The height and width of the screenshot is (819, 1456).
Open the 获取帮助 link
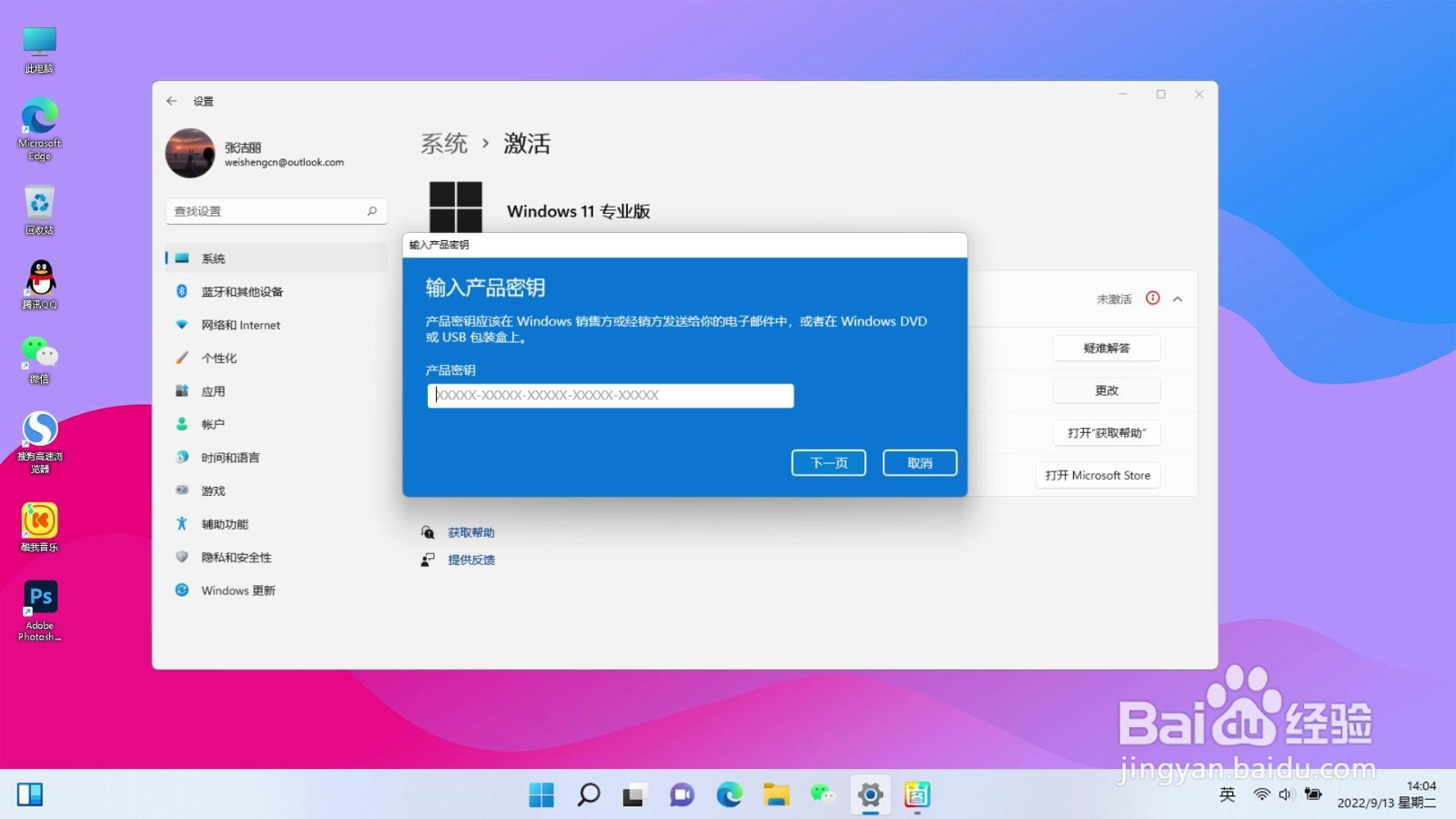tap(471, 532)
